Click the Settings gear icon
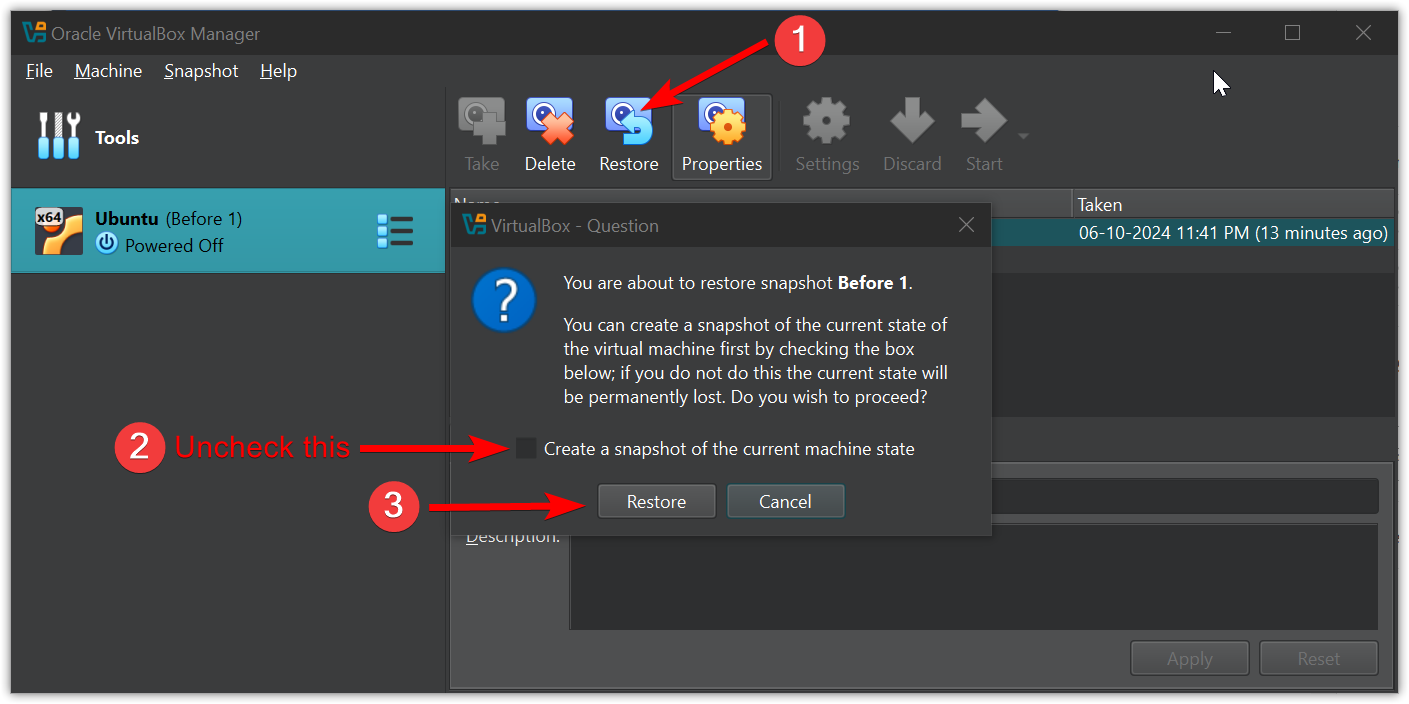This screenshot has height=704, width=1409. click(826, 120)
